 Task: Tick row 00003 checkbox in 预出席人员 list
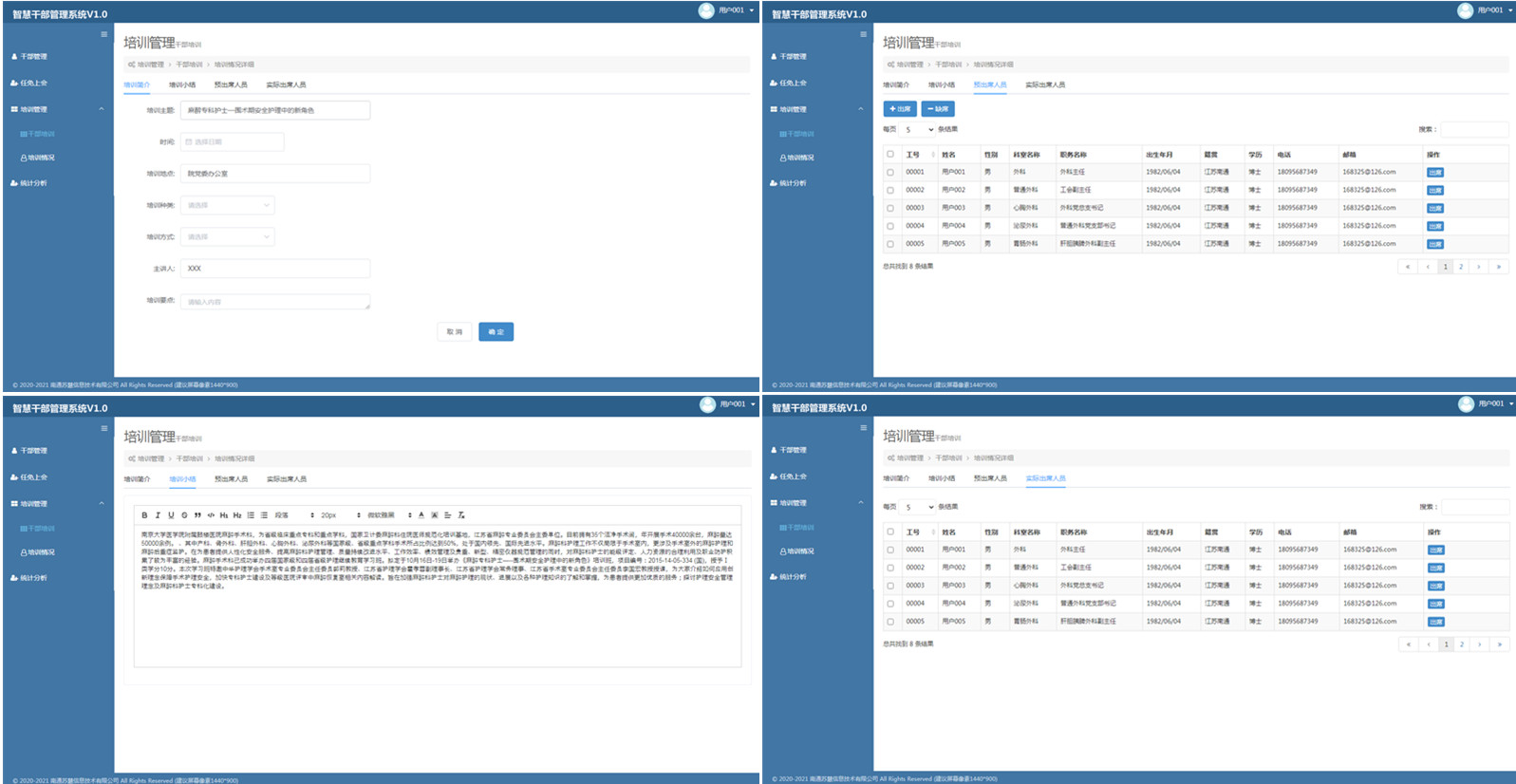click(889, 208)
